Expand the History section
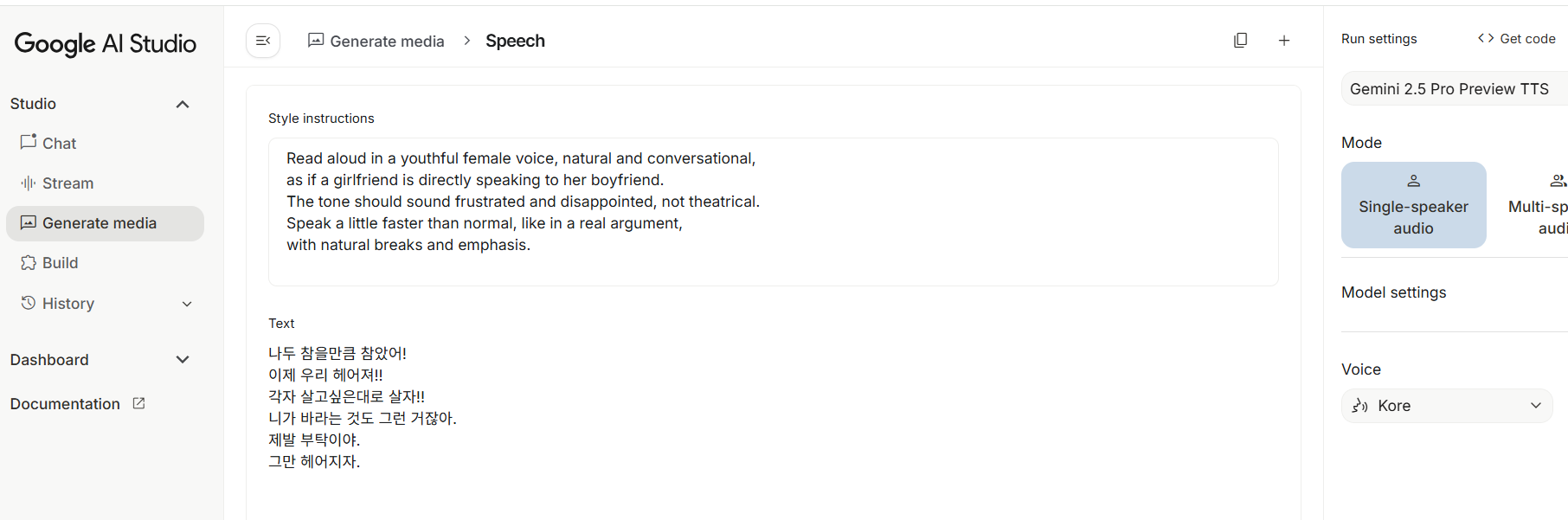1568x520 pixels. point(187,304)
